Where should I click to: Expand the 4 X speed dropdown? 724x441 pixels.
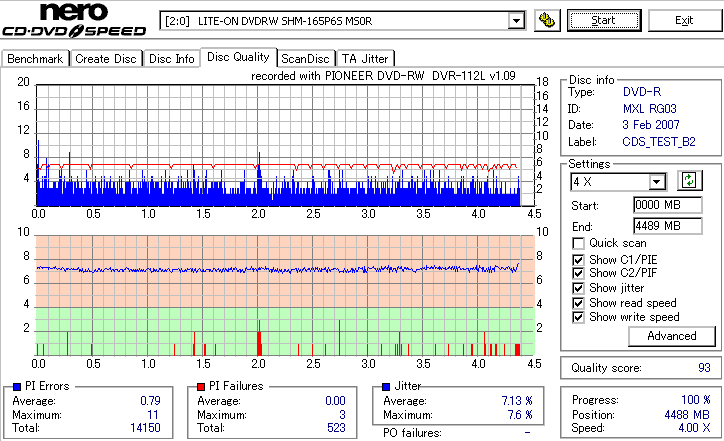point(656,181)
